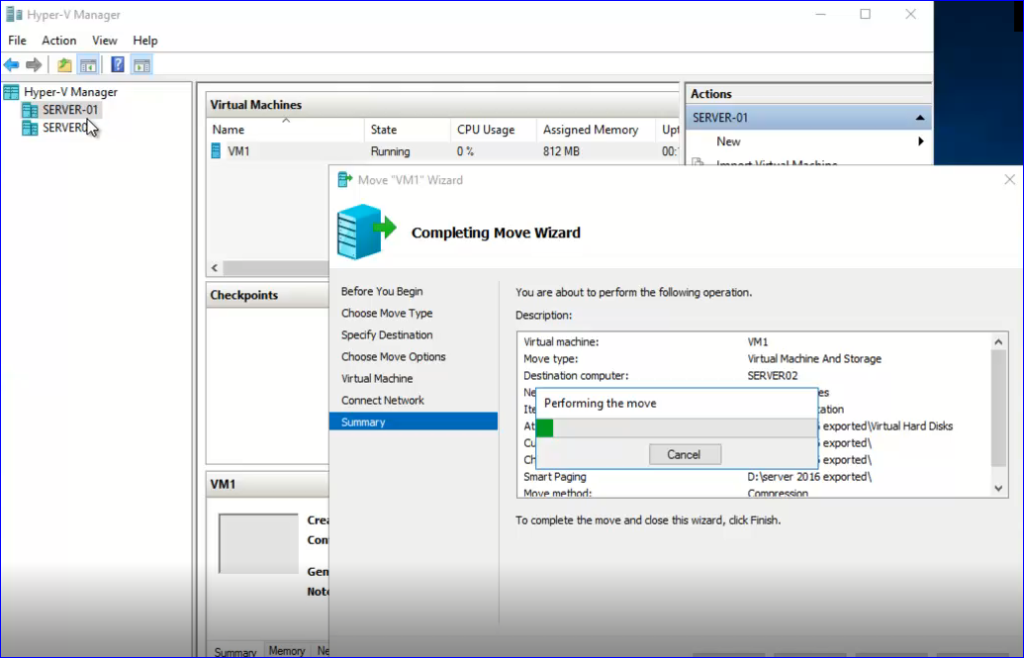Open the Action menu
Screen dimensions: 1024x658
(x=59, y=40)
